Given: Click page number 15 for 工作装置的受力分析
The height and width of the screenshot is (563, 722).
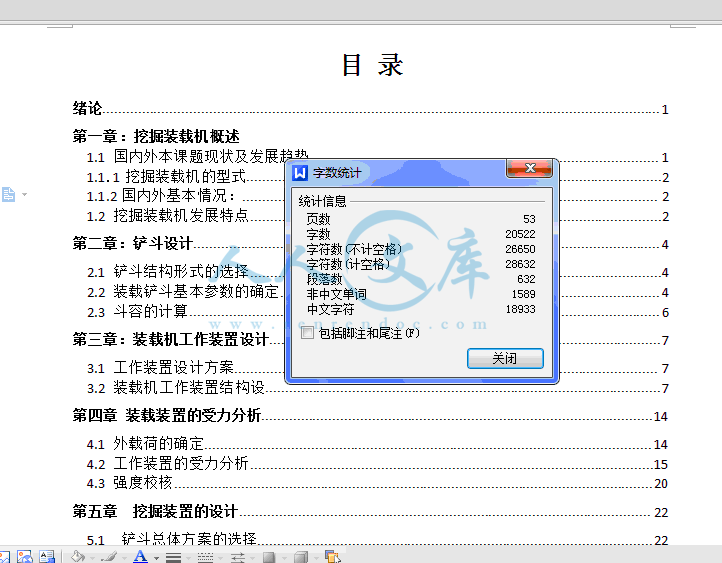Looking at the screenshot, I should pos(661,464).
